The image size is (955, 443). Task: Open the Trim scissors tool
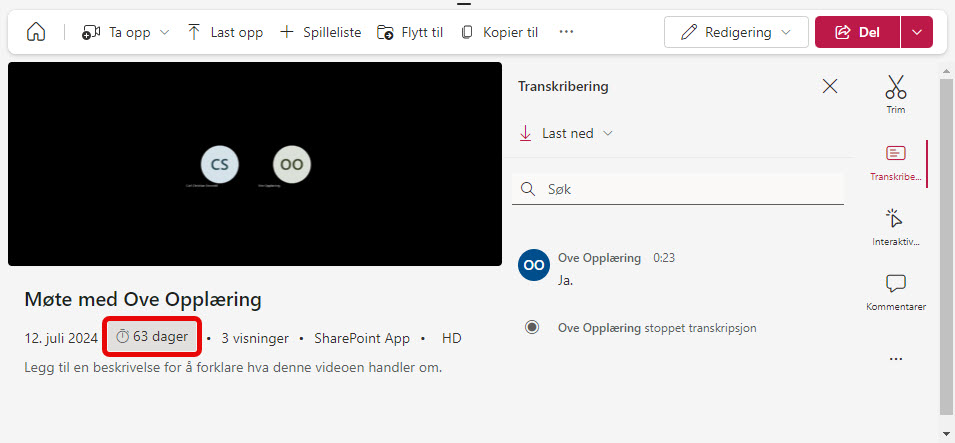pyautogui.click(x=896, y=87)
